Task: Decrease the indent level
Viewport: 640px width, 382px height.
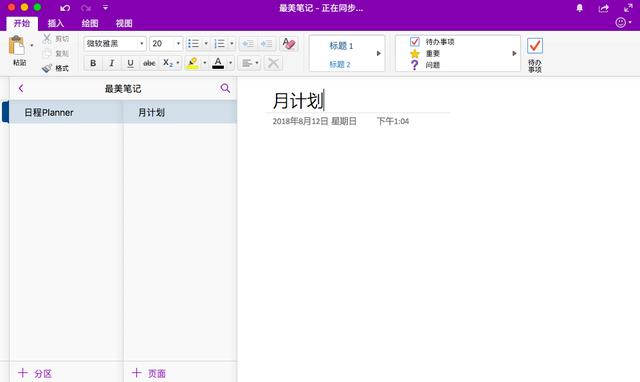Action: pos(248,43)
